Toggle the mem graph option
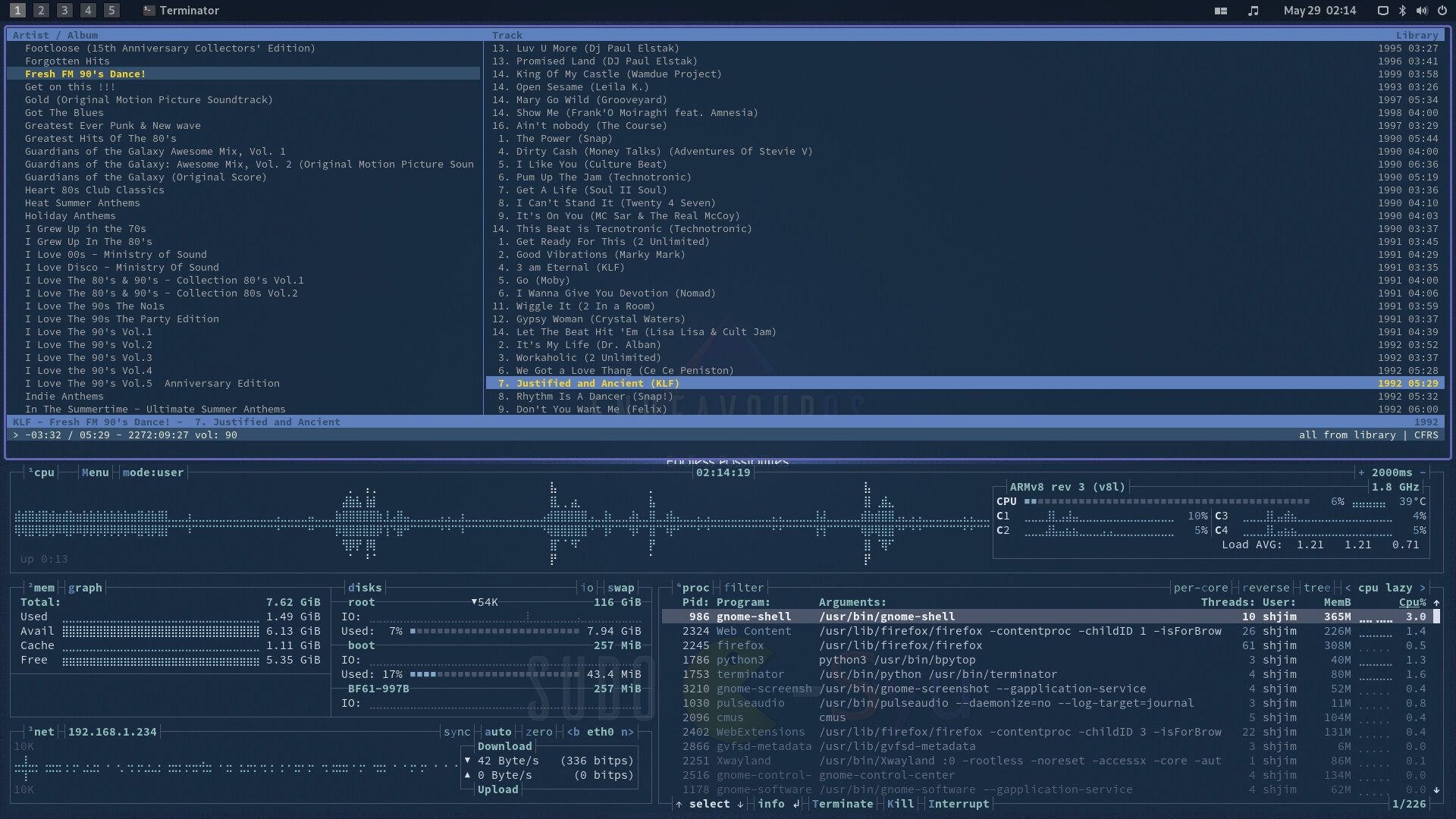 point(85,588)
